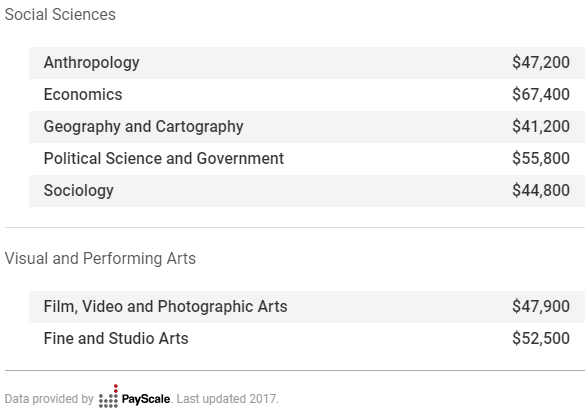Click the $67,400 Economics salary
585x411 pixels.
pos(541,94)
